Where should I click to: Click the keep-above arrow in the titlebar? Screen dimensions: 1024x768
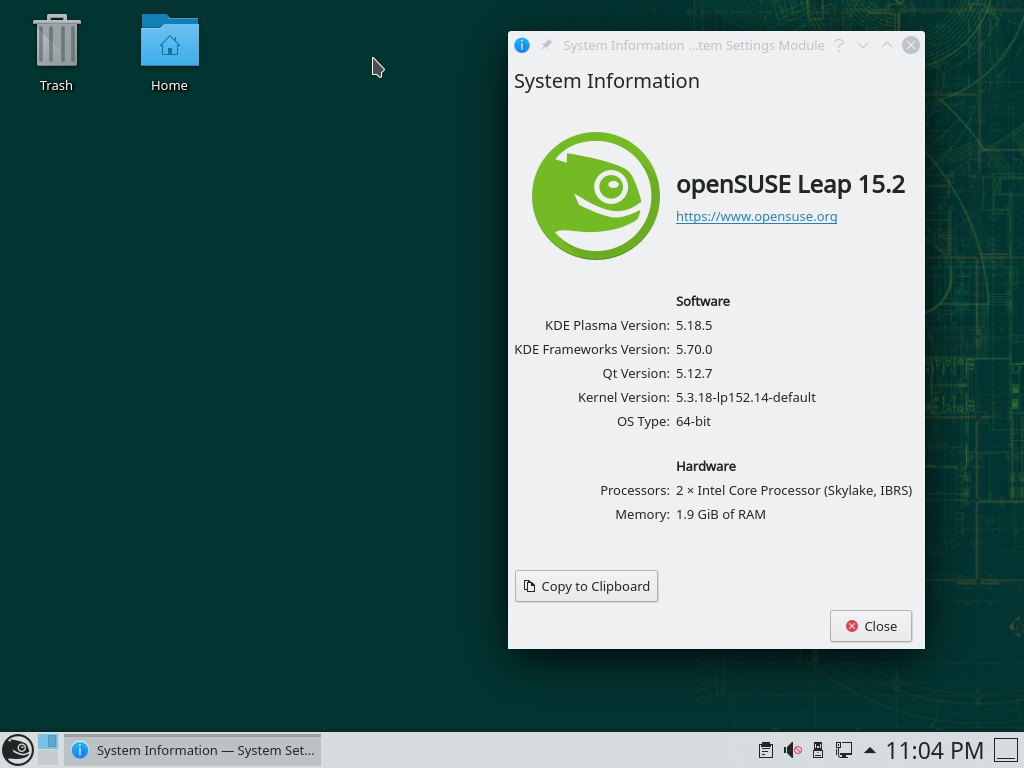click(x=886, y=45)
